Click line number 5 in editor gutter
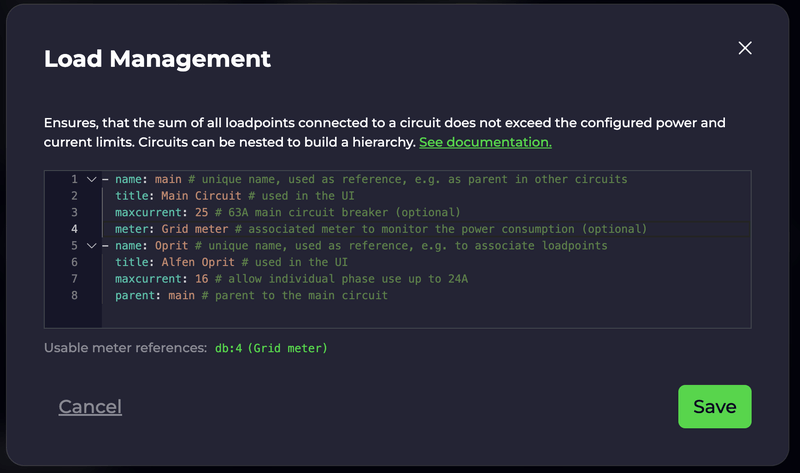 click(74, 246)
